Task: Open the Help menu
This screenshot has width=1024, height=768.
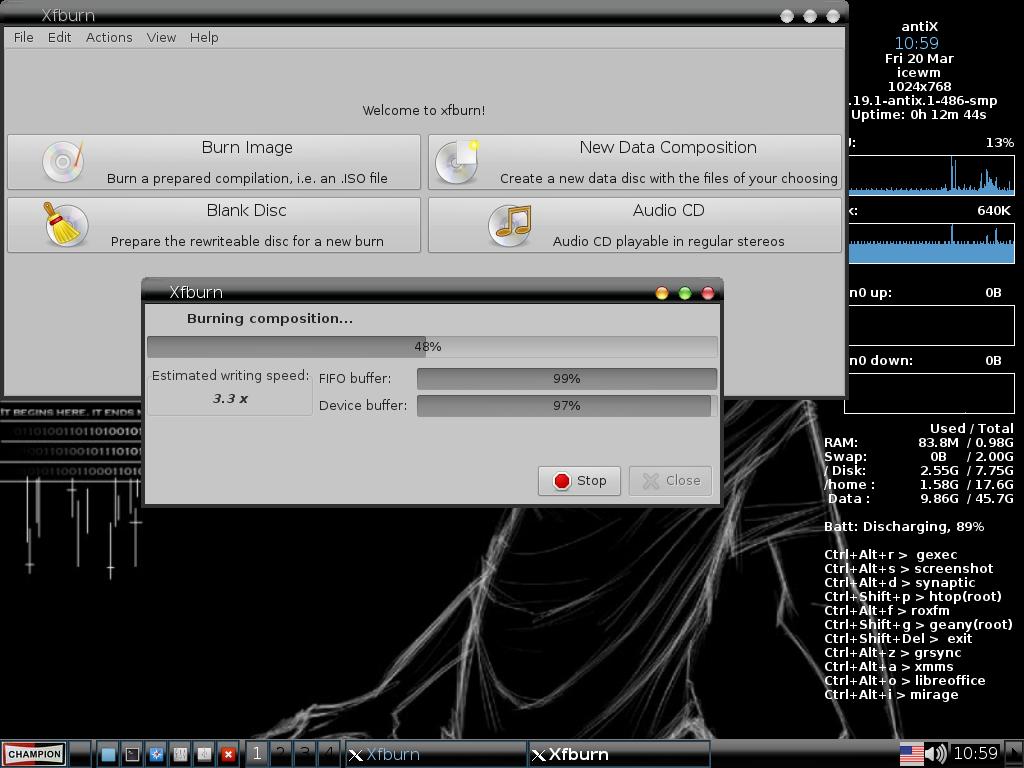Action: [x=204, y=37]
